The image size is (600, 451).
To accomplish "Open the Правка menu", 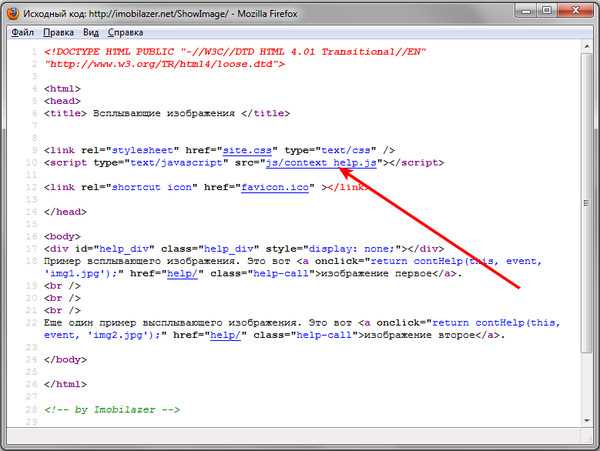I will (58, 33).
